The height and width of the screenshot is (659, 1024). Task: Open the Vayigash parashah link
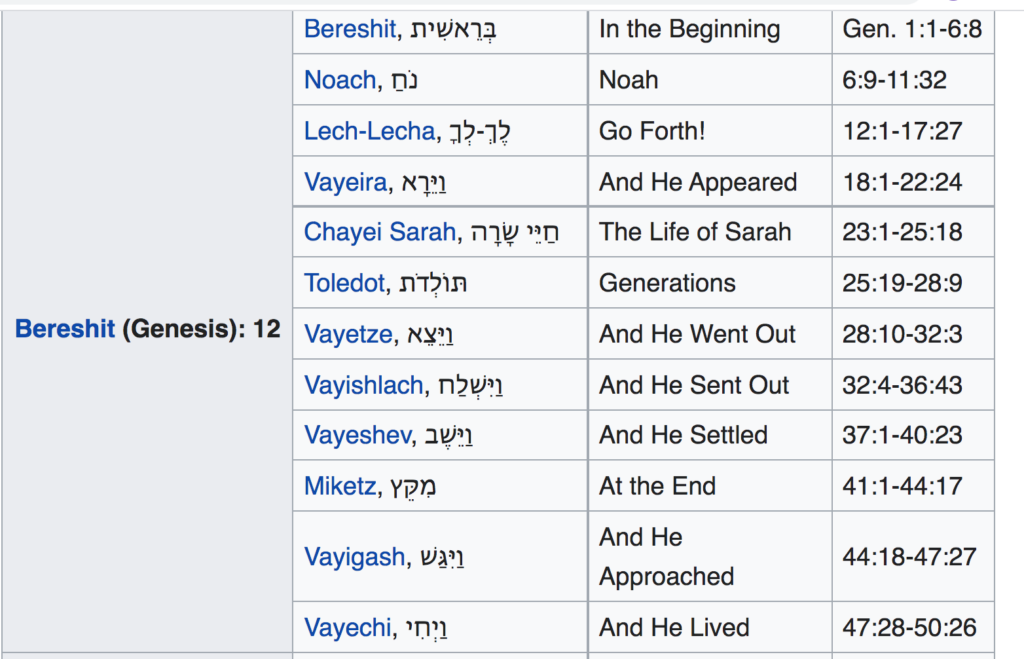(354, 557)
